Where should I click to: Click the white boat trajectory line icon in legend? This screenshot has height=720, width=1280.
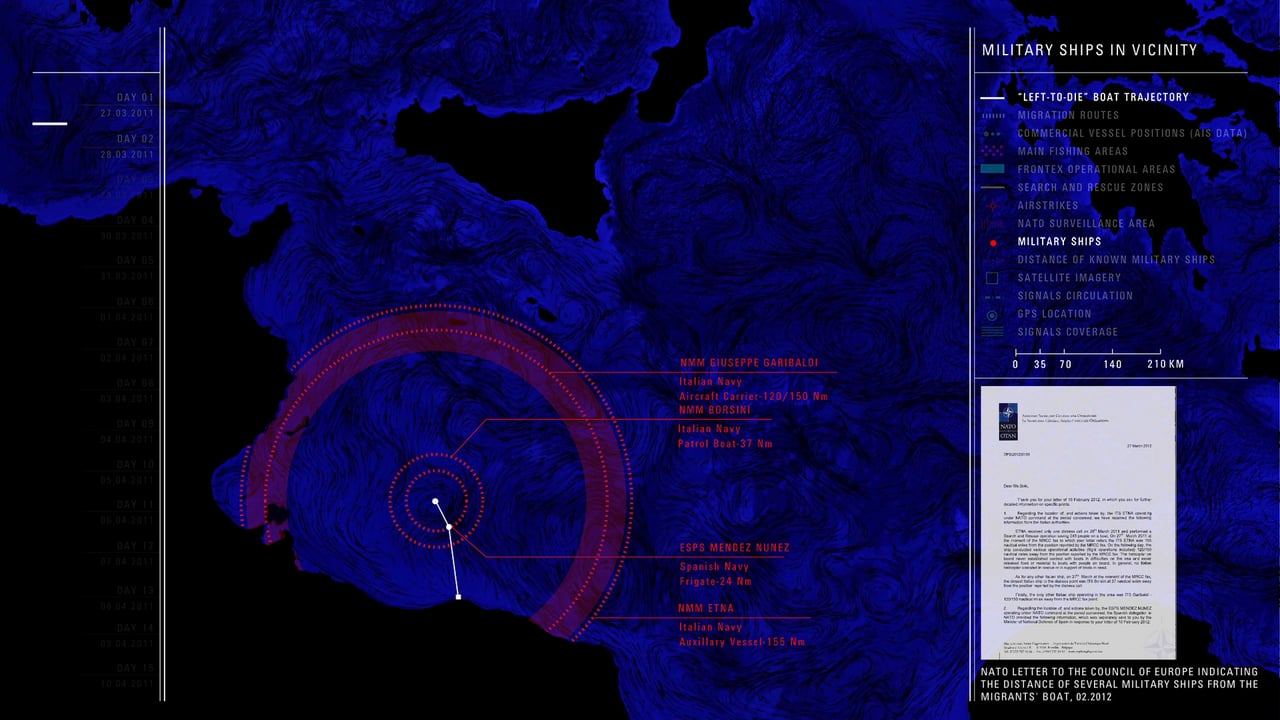[992, 98]
